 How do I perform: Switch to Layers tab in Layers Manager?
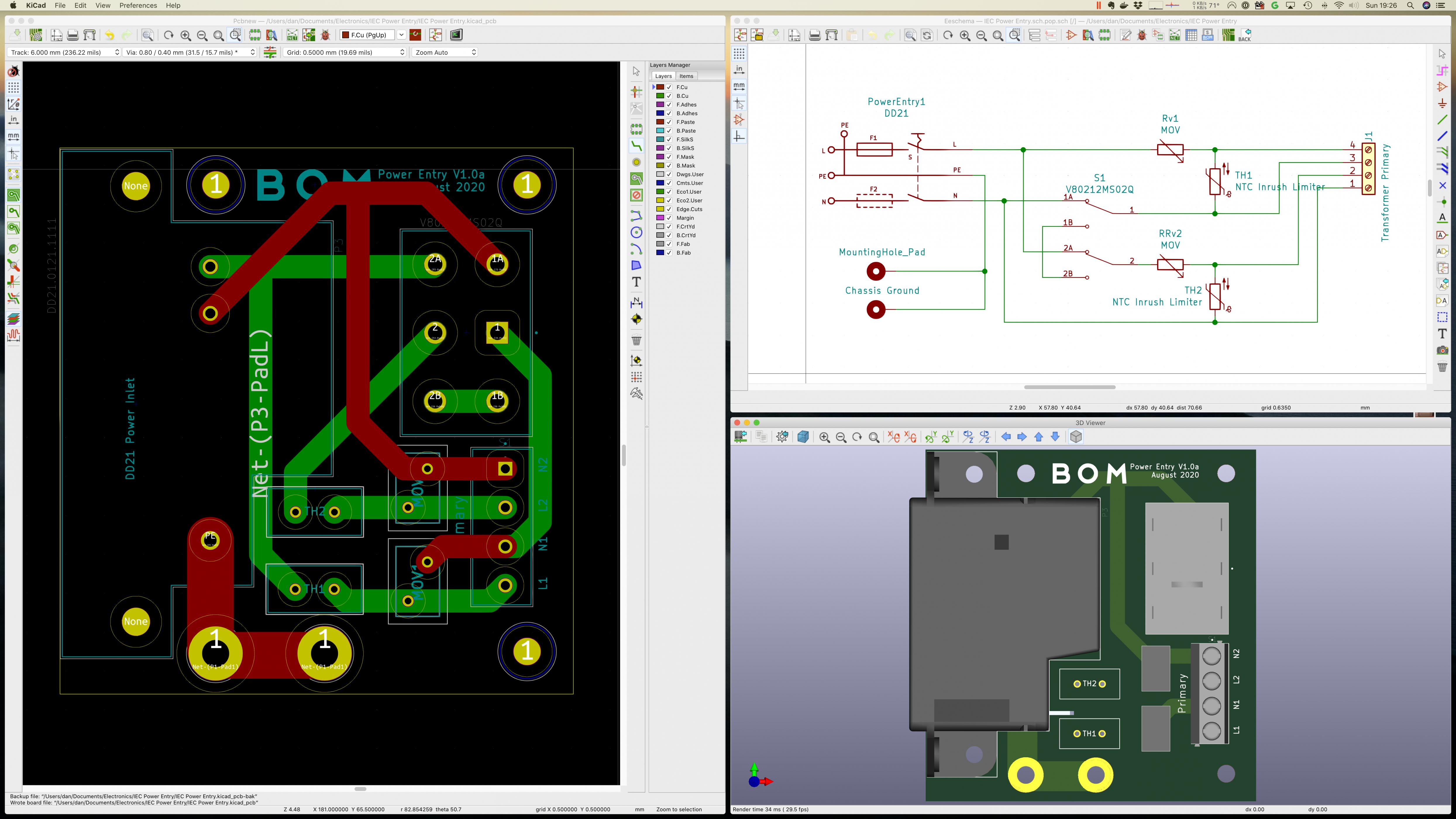pos(664,76)
